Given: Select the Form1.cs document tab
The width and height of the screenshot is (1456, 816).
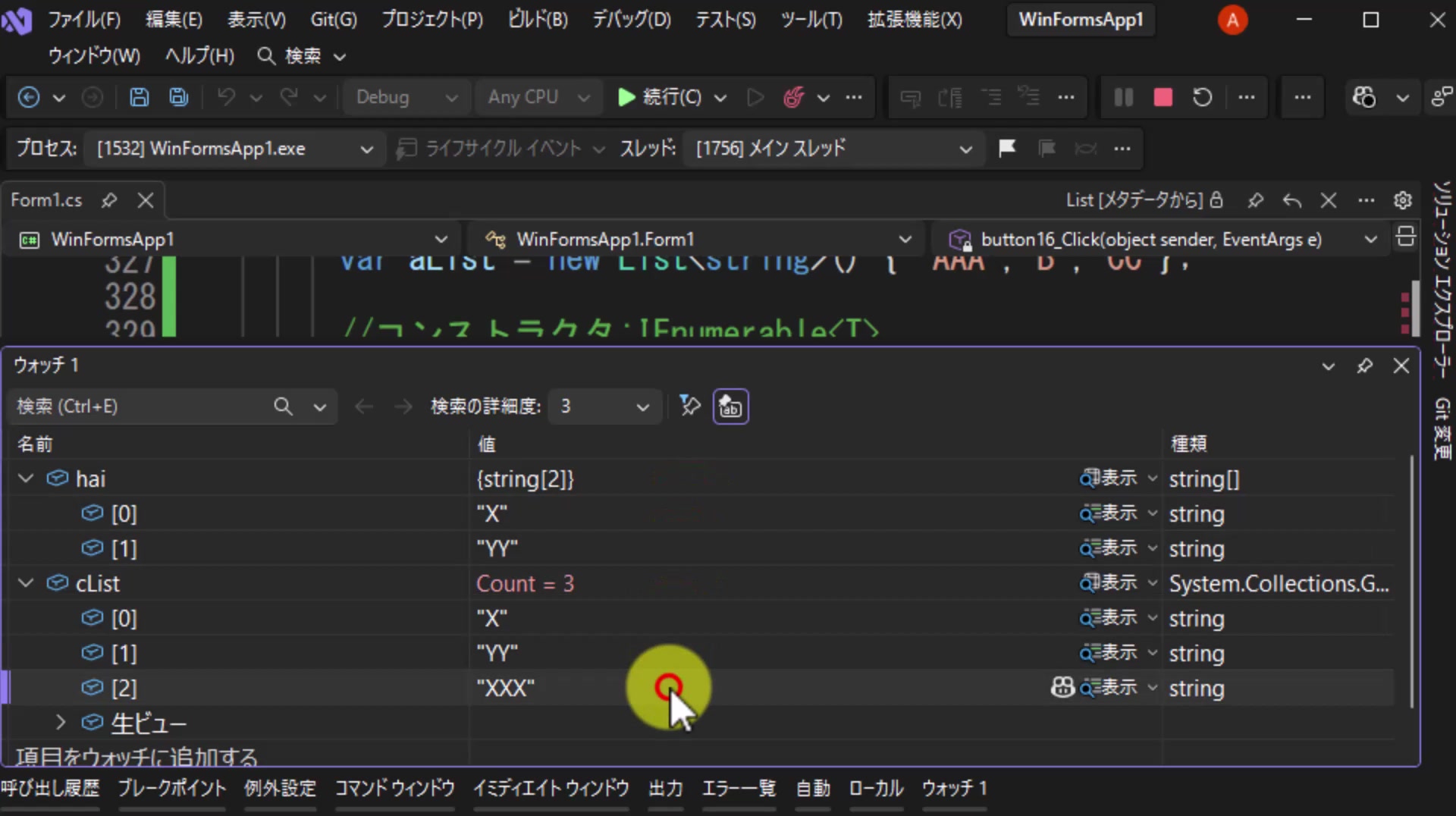Looking at the screenshot, I should [x=46, y=200].
